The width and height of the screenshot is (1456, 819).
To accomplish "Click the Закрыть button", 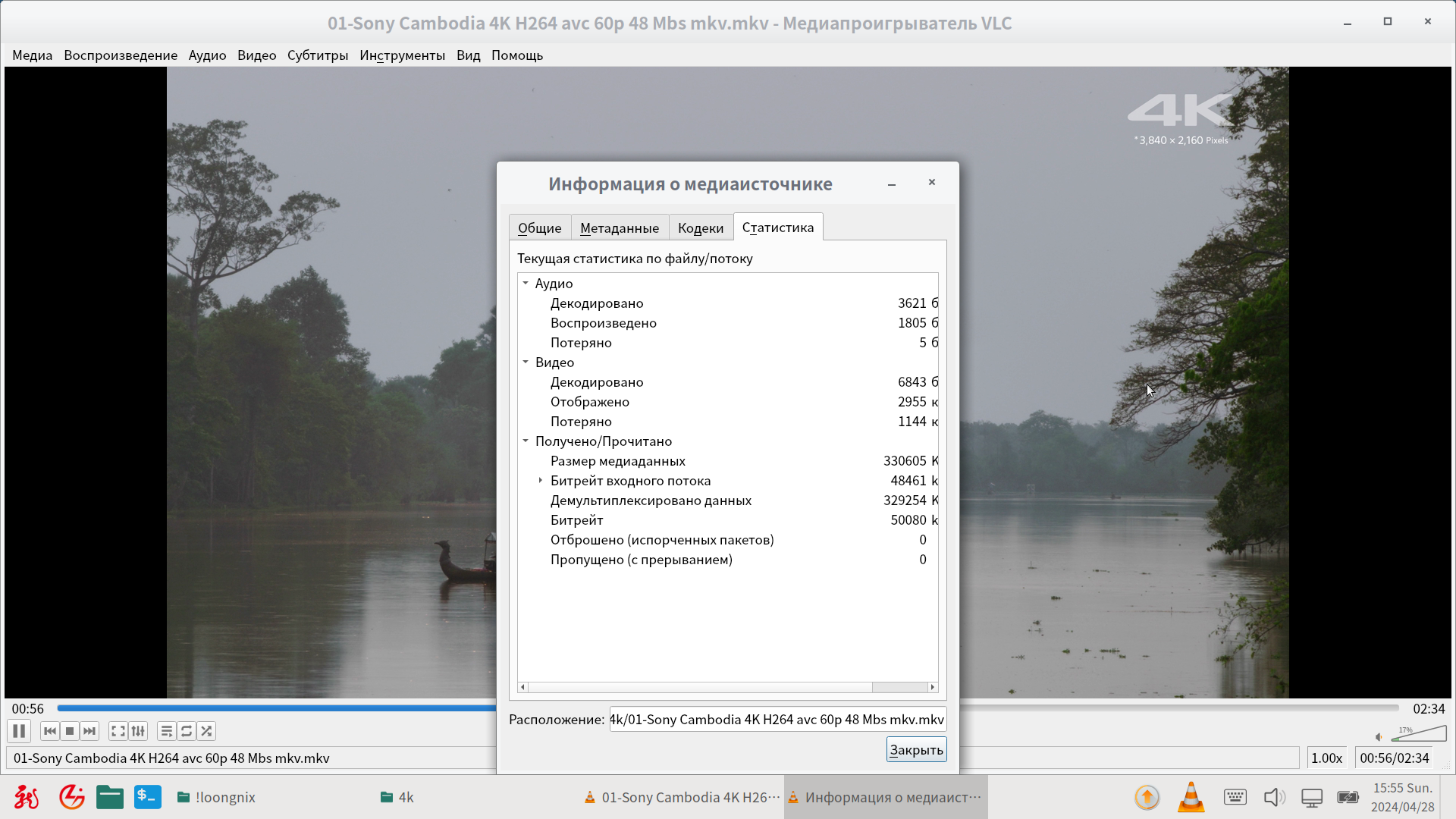I will [x=916, y=750].
